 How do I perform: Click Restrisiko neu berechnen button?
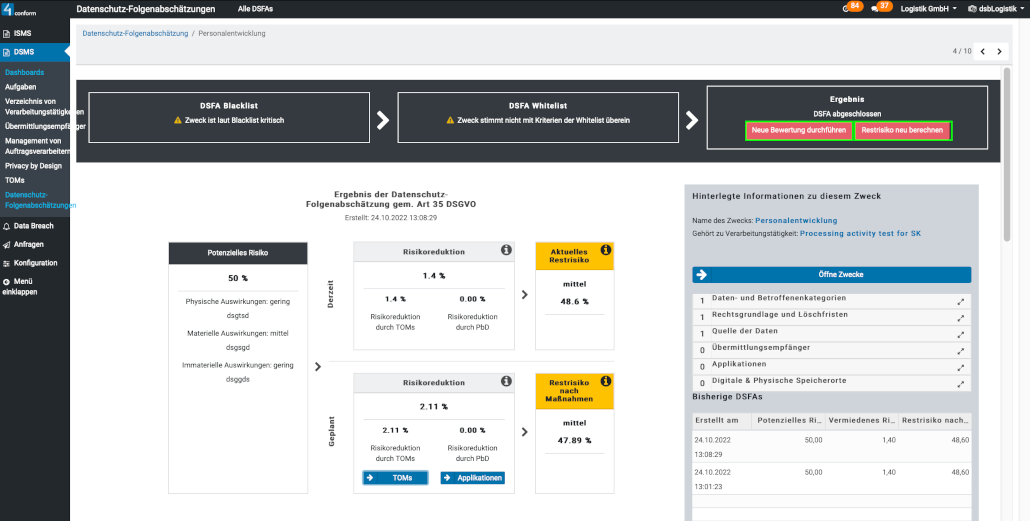pyautogui.click(x=903, y=131)
